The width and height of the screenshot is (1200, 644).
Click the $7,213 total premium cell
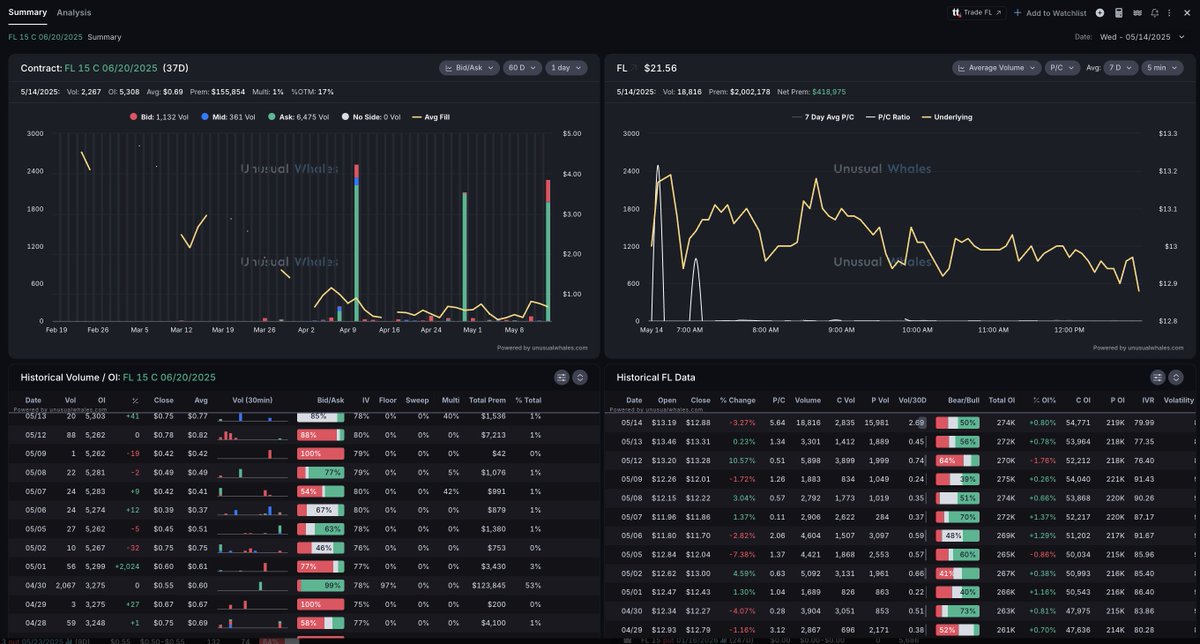click(x=493, y=435)
